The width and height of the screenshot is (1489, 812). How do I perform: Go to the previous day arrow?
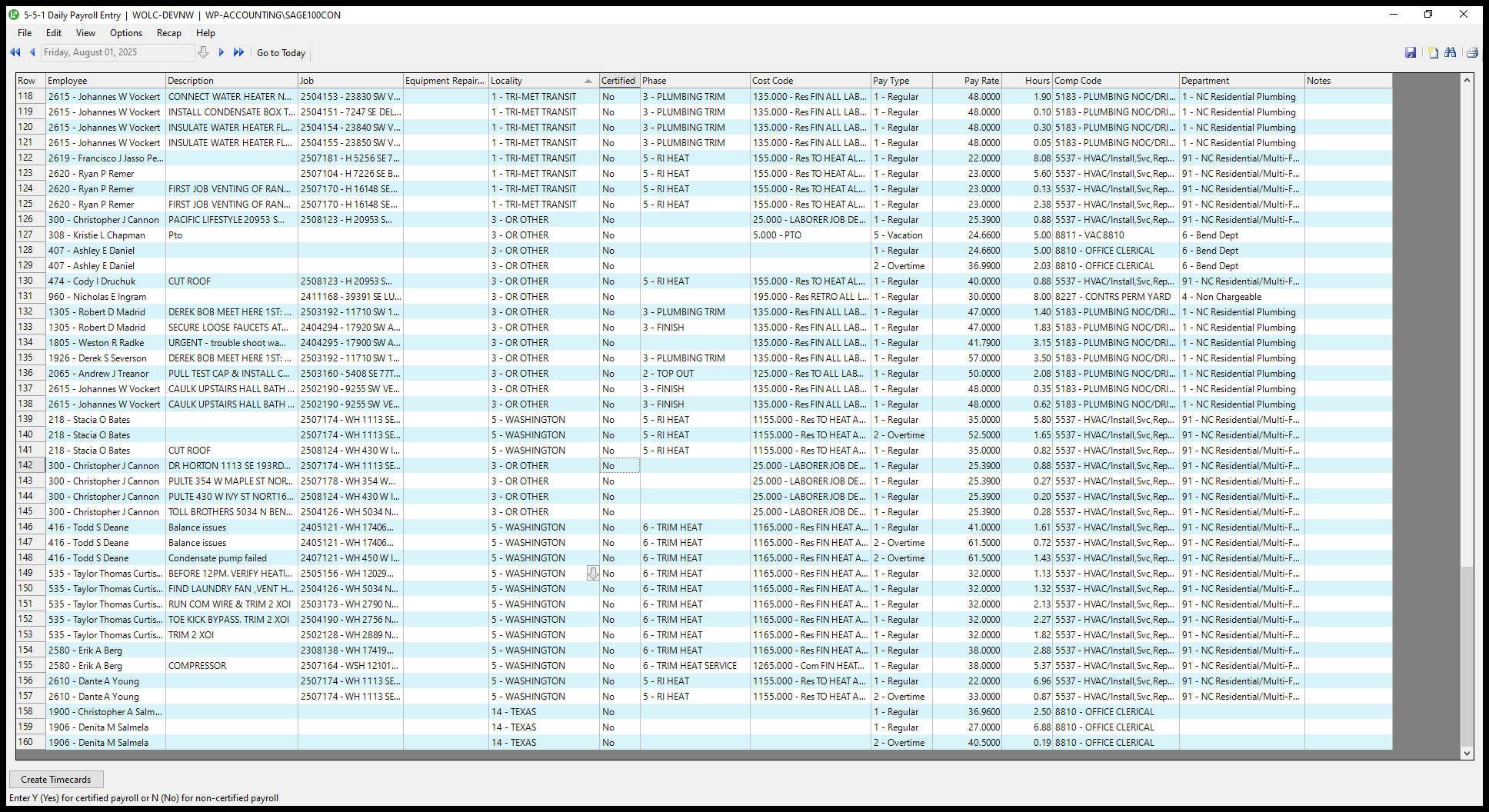[x=32, y=52]
